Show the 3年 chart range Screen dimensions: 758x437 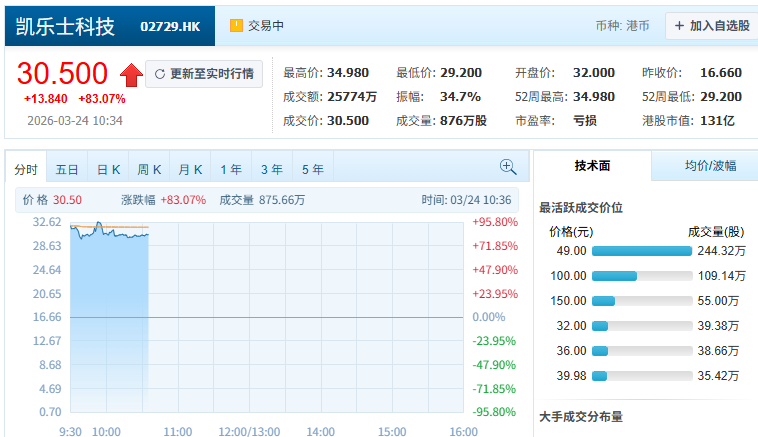[272, 170]
